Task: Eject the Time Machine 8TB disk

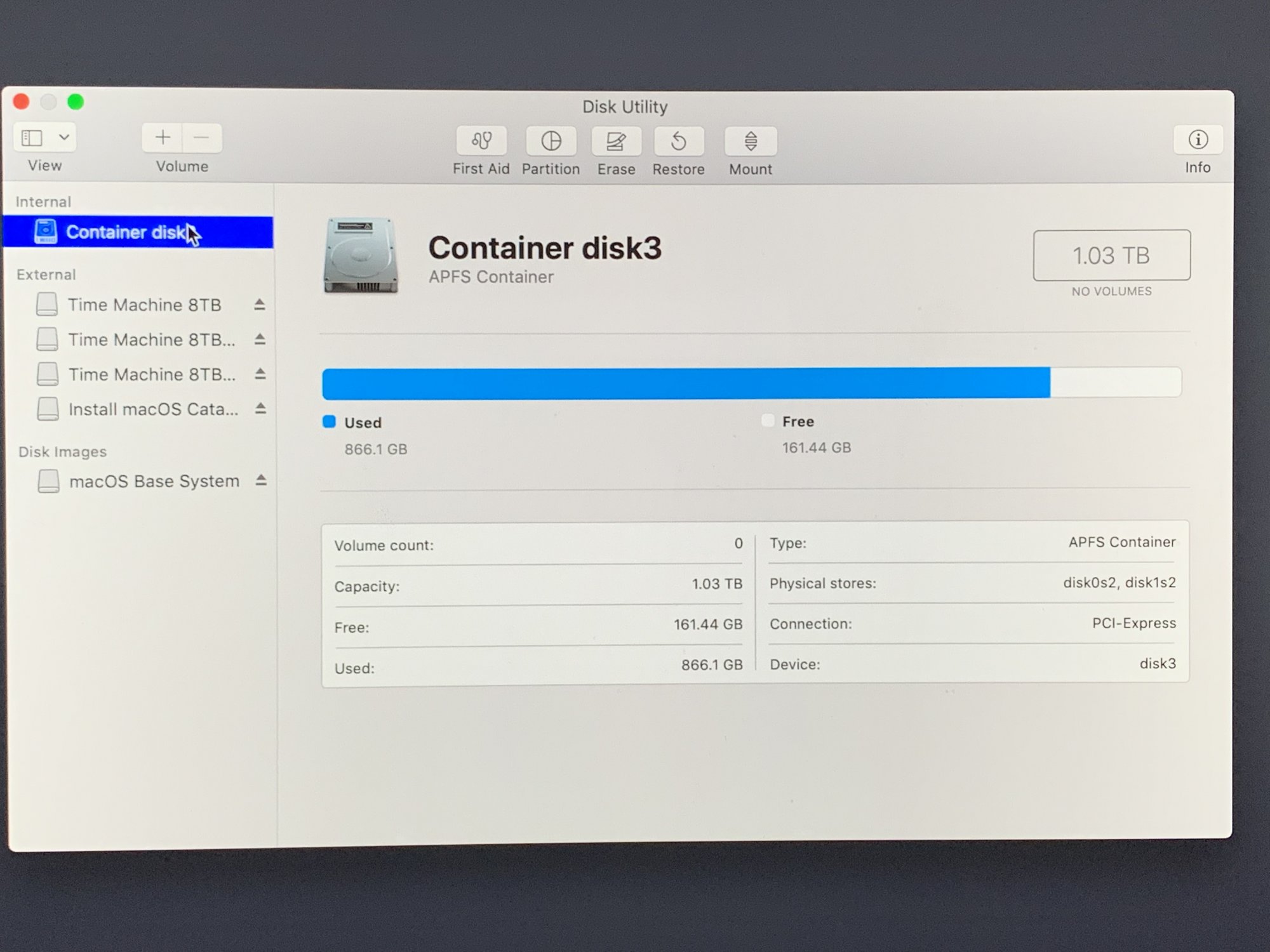Action: [x=259, y=305]
